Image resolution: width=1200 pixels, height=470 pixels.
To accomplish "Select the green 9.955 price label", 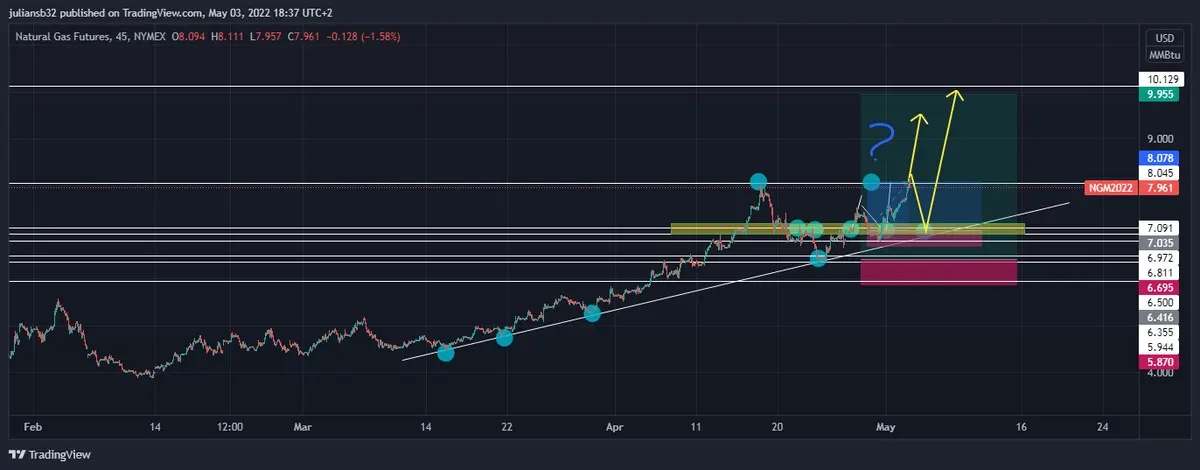I will click(x=1160, y=94).
